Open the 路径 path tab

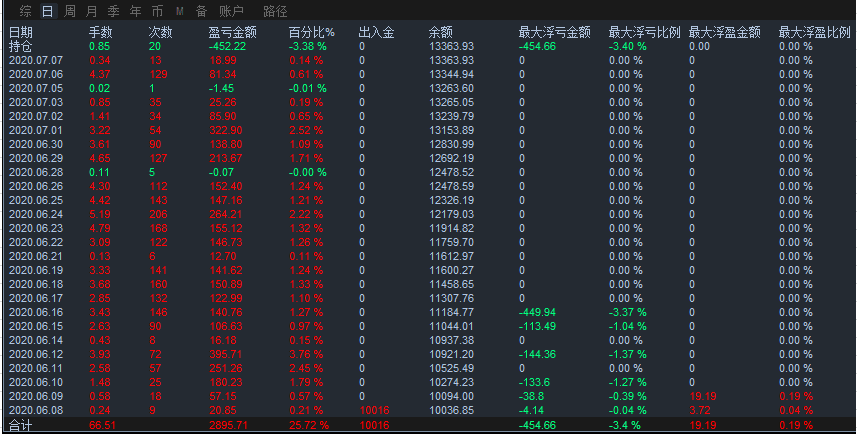point(275,11)
